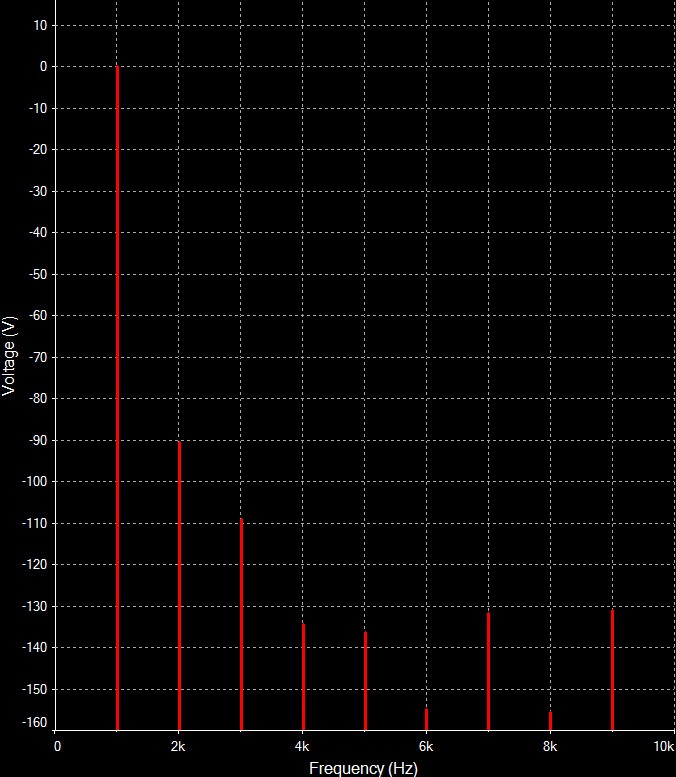Click the "-60" voltage axis label

pos(38,315)
